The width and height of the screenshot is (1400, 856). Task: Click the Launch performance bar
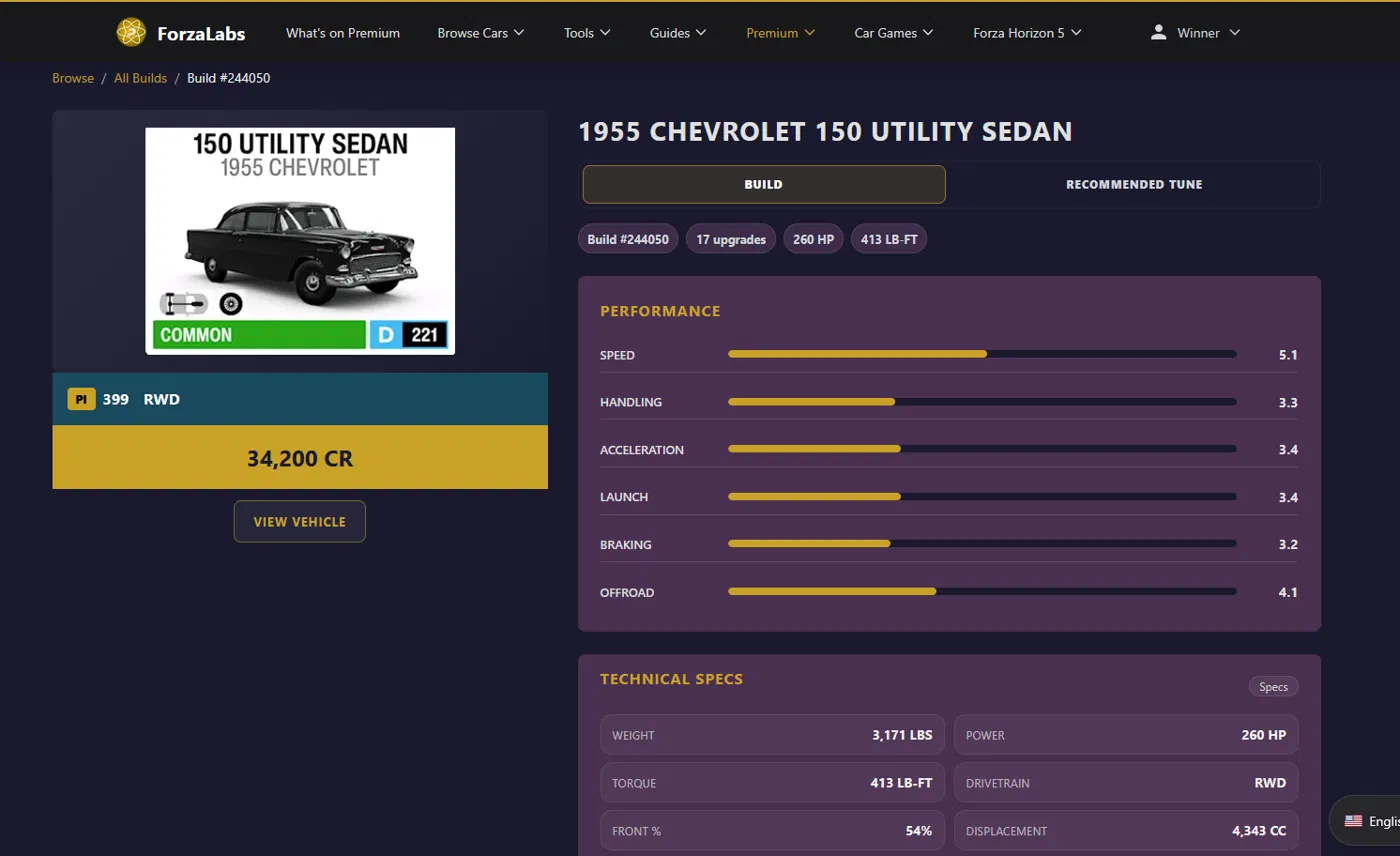point(982,497)
